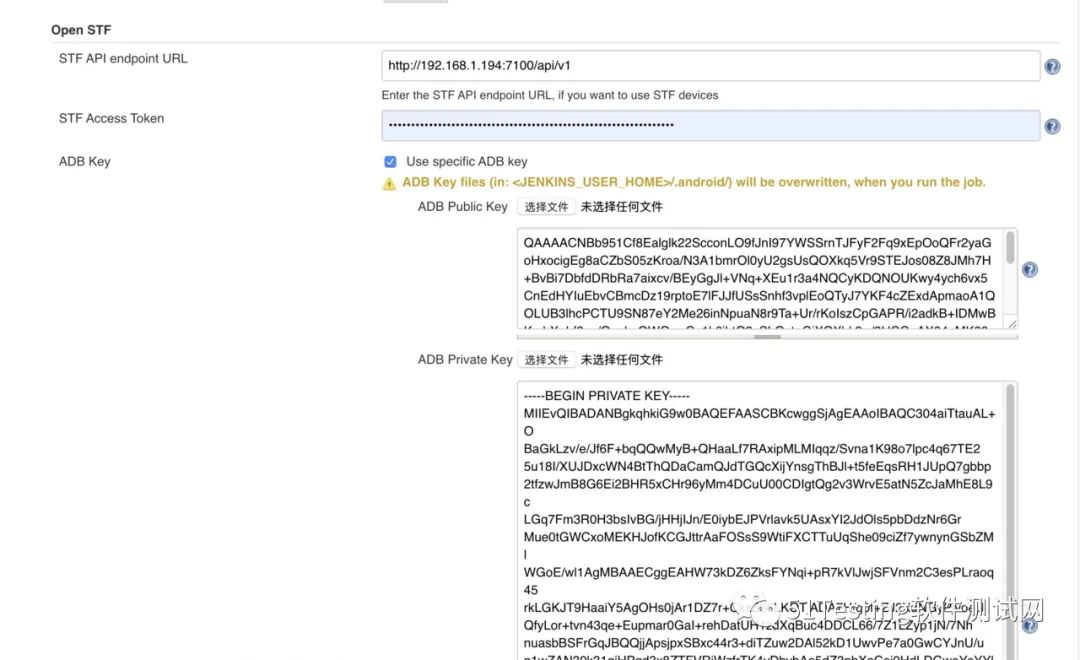Focus the STF API endpoint URL field
The width and height of the screenshot is (1080, 660).
click(710, 65)
